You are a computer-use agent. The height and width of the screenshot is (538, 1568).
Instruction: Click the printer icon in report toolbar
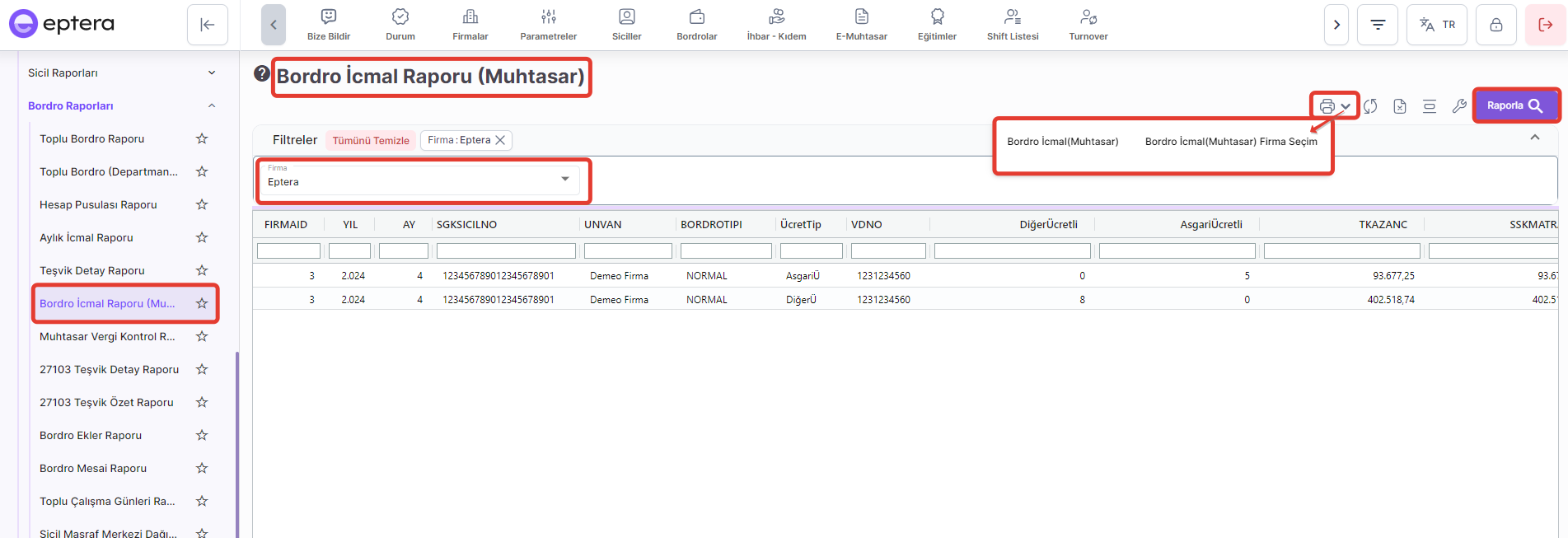(1327, 106)
